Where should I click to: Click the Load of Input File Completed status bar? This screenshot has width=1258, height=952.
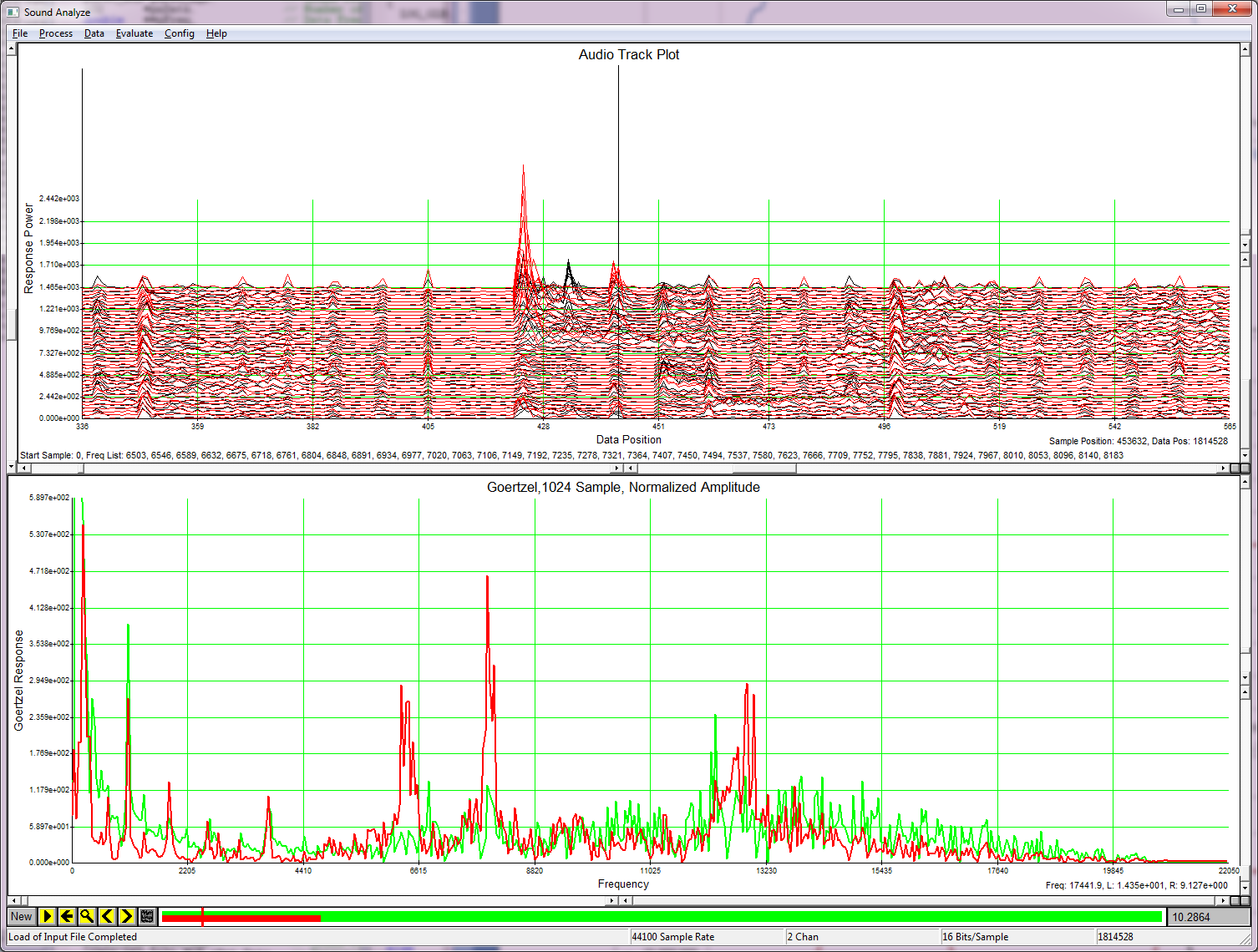tap(71, 936)
